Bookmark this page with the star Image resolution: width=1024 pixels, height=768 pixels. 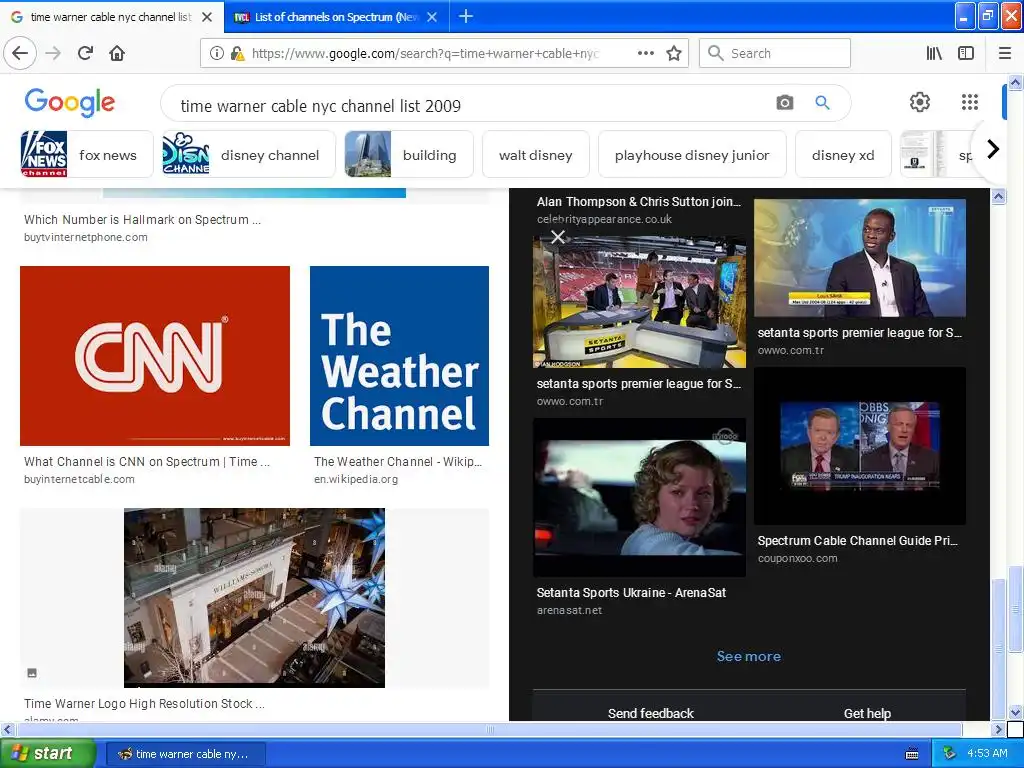tap(674, 53)
